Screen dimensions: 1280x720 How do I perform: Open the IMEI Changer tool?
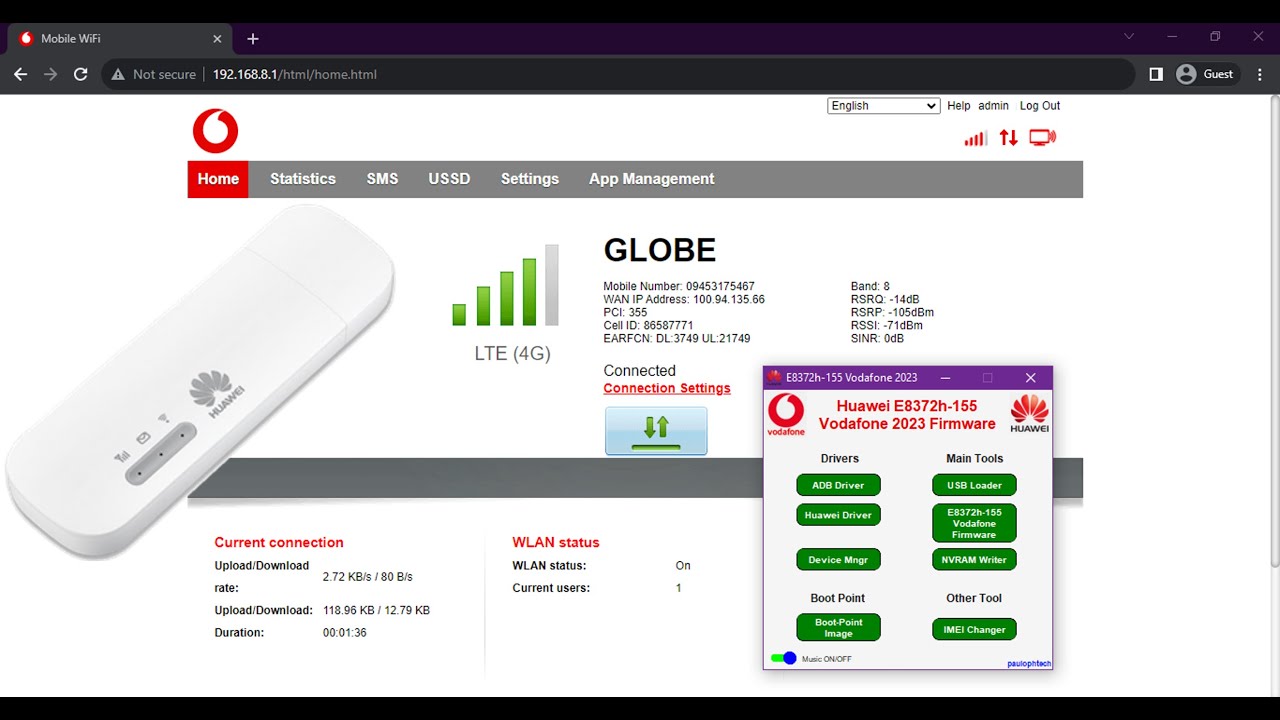[974, 630]
